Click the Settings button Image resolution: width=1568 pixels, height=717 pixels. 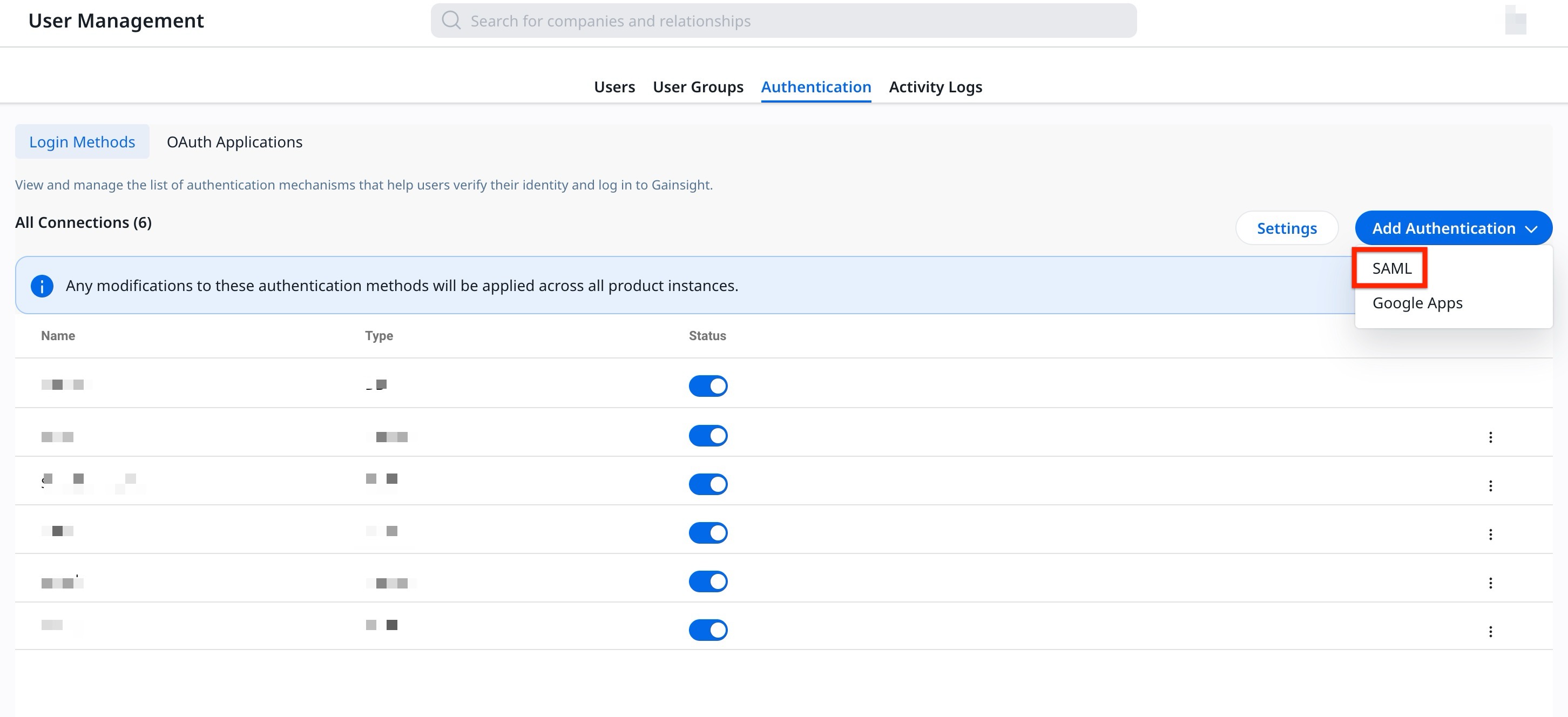(x=1286, y=228)
